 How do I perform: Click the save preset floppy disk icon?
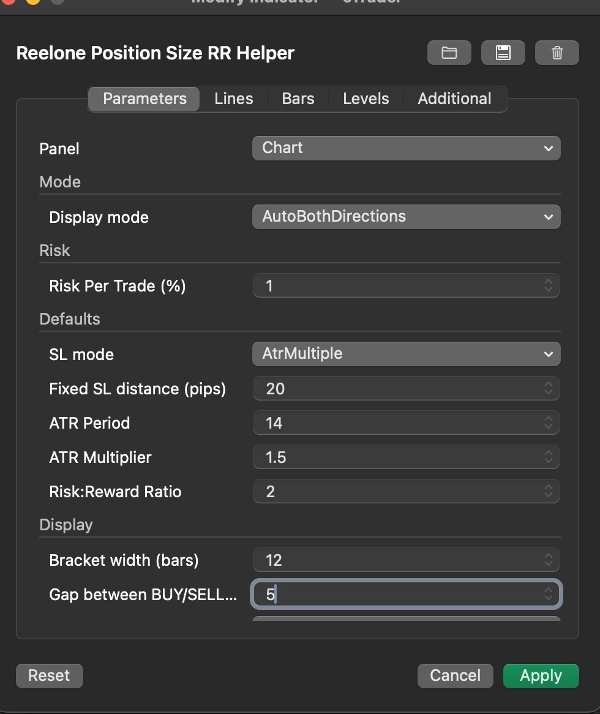[x=503, y=53]
